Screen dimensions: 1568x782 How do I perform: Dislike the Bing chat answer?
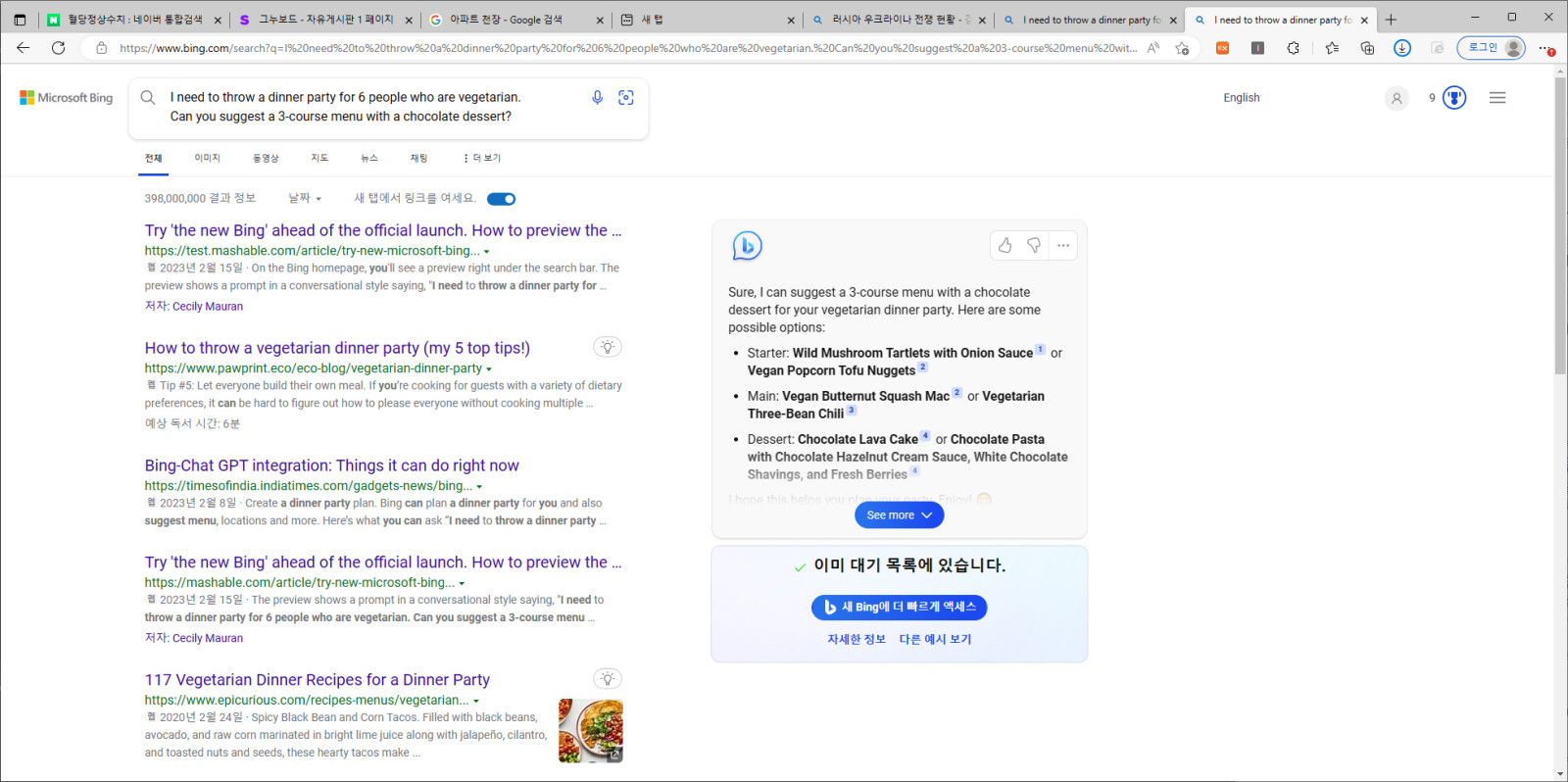tap(1034, 245)
